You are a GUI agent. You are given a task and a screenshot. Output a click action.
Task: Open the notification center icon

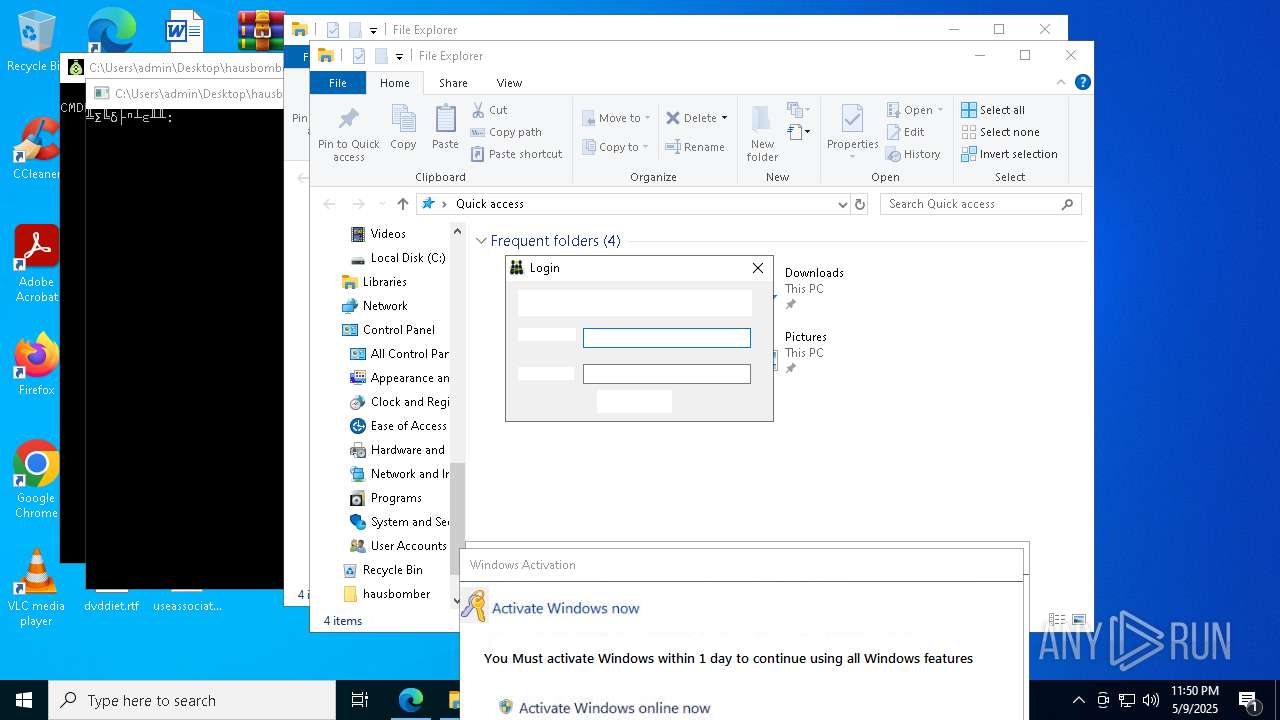tap(1247, 700)
